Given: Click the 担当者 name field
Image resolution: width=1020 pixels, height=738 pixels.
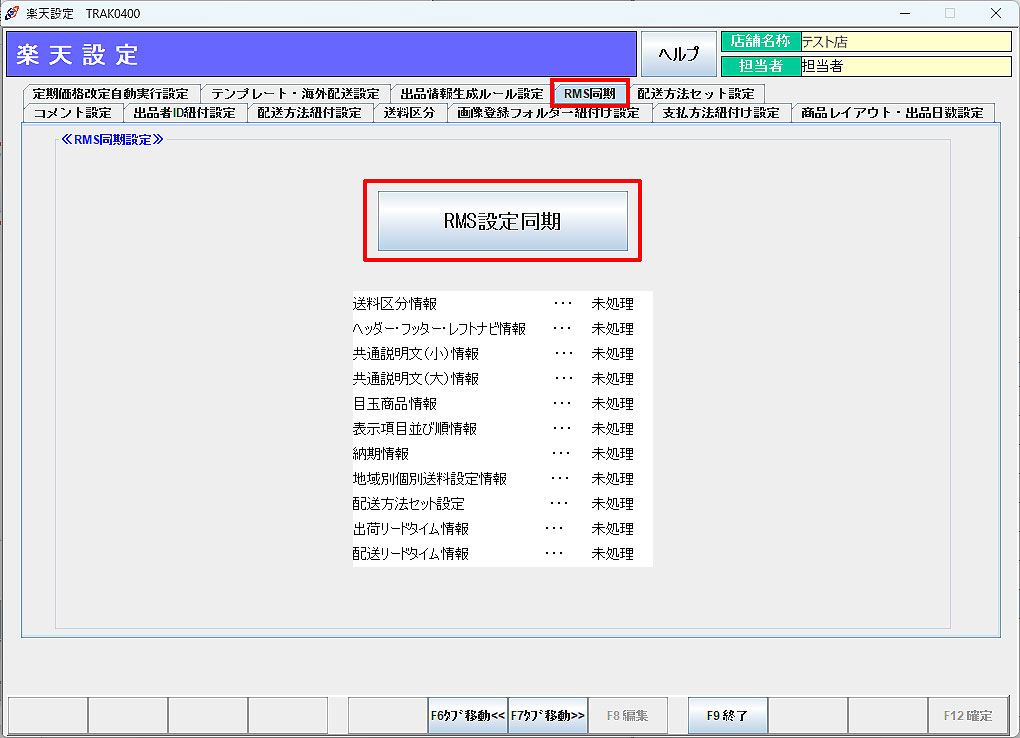Looking at the screenshot, I should pos(900,66).
